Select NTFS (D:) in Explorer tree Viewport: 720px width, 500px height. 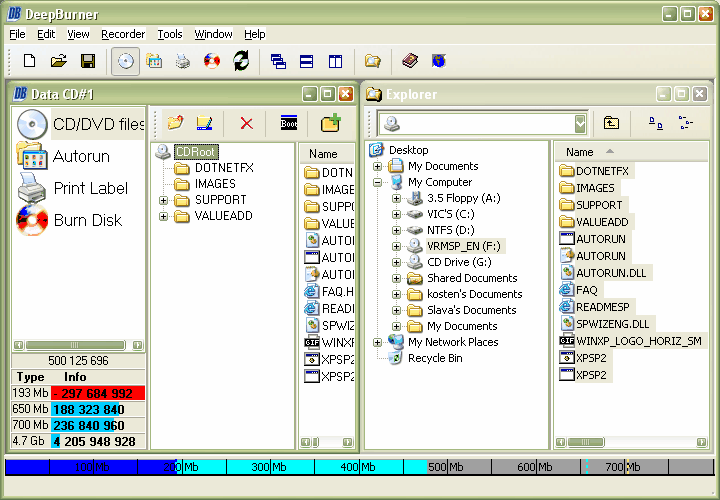coord(450,230)
